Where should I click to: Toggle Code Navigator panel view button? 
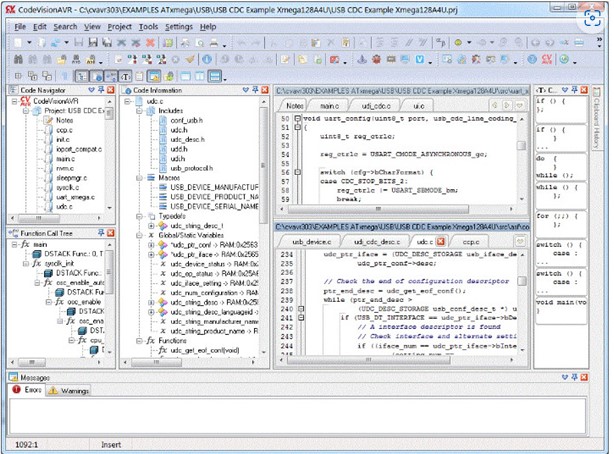pyautogui.click(x=82, y=76)
